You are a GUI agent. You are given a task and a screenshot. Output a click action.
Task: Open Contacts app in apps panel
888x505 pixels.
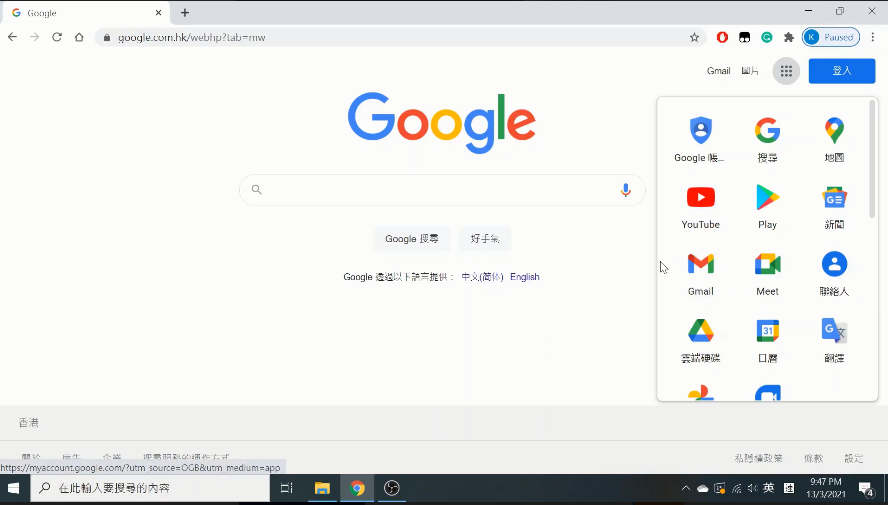coord(834,273)
